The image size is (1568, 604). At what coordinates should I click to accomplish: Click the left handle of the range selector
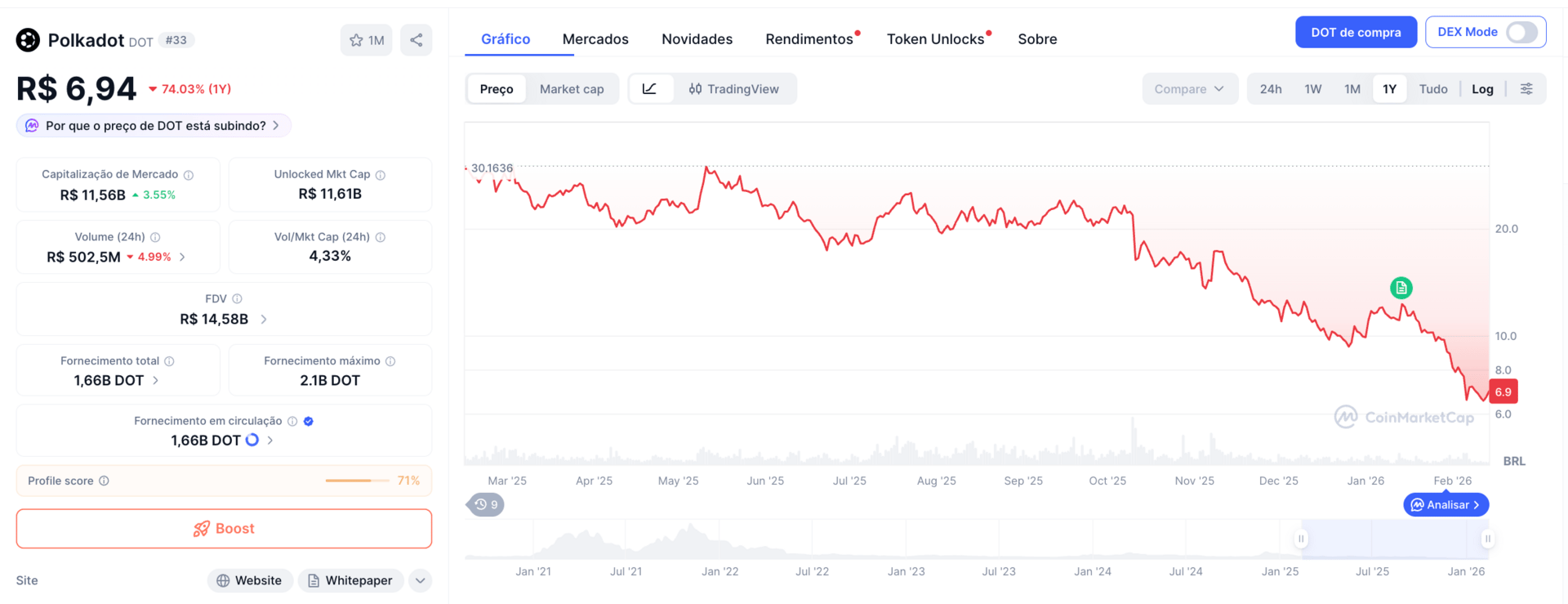(x=1301, y=539)
